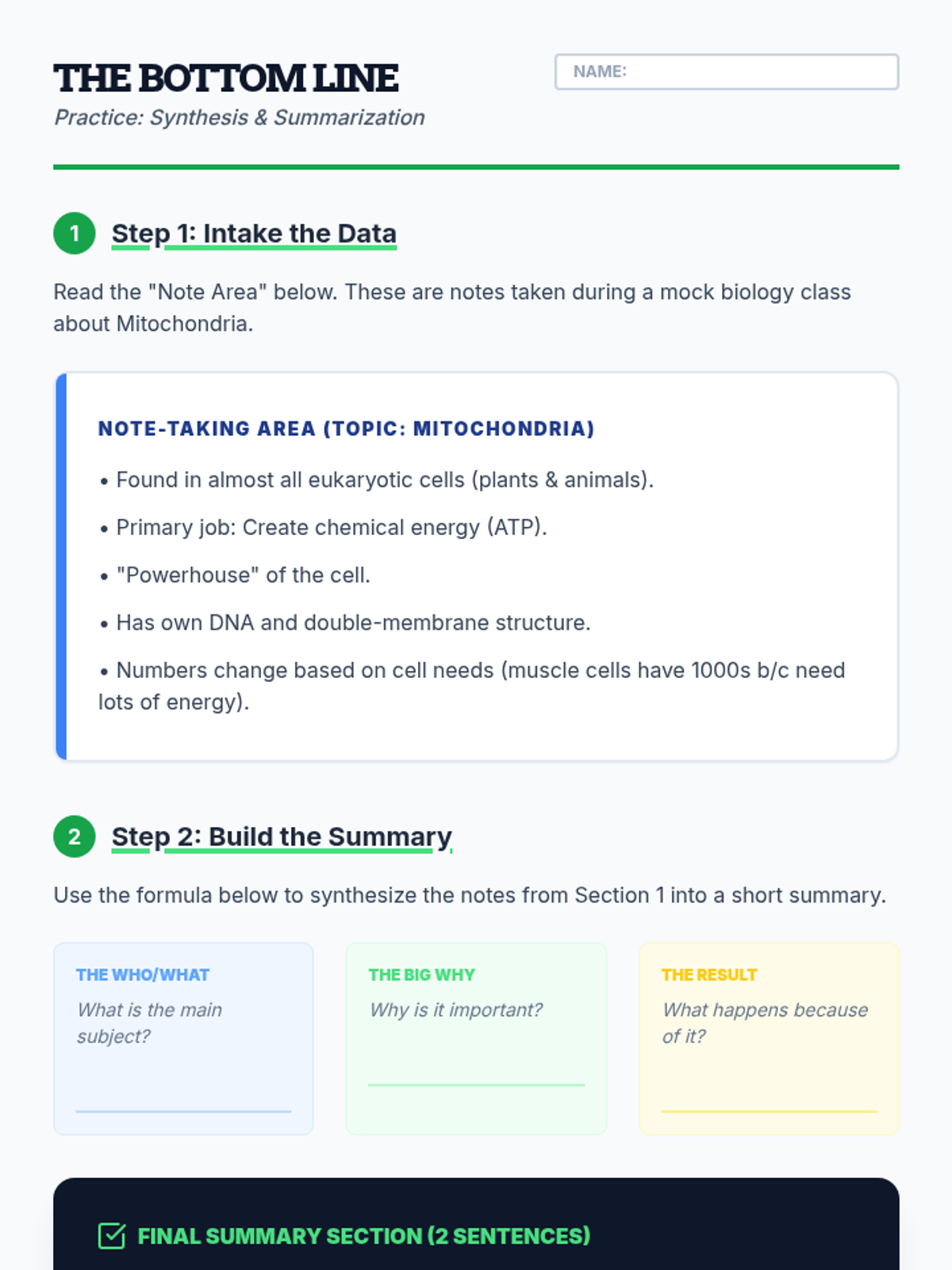Click the Note-Taking Area heading
The height and width of the screenshot is (1270, 952).
(346, 429)
